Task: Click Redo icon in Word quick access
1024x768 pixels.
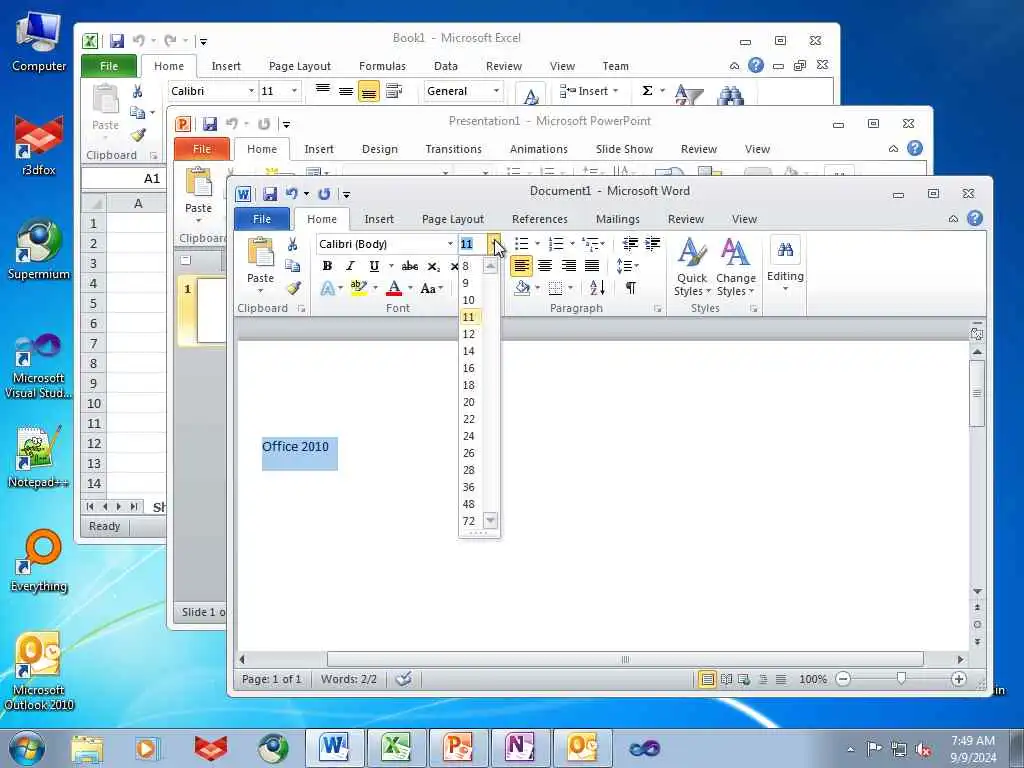Action: (x=324, y=194)
